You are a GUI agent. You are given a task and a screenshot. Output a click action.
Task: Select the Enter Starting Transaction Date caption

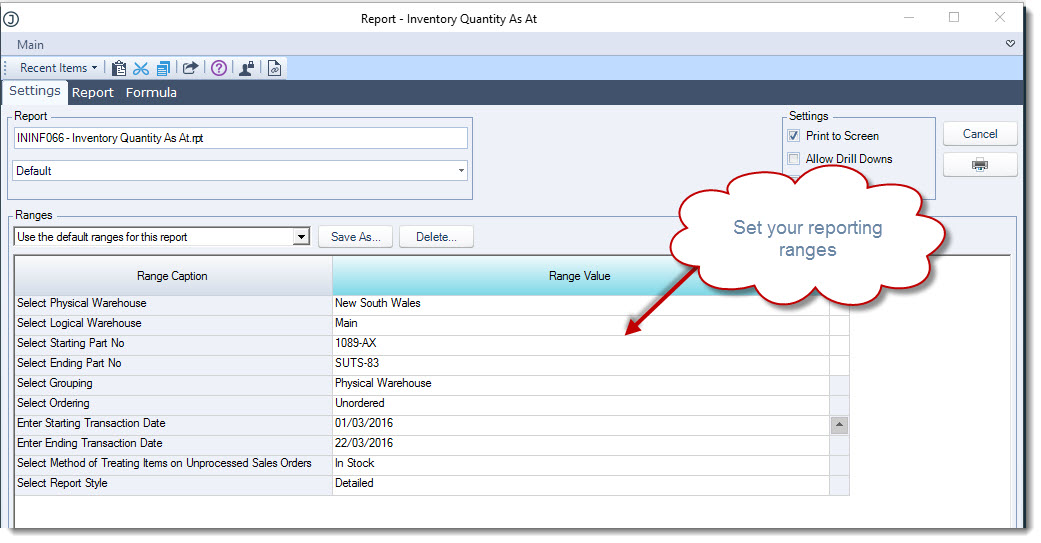click(x=173, y=423)
